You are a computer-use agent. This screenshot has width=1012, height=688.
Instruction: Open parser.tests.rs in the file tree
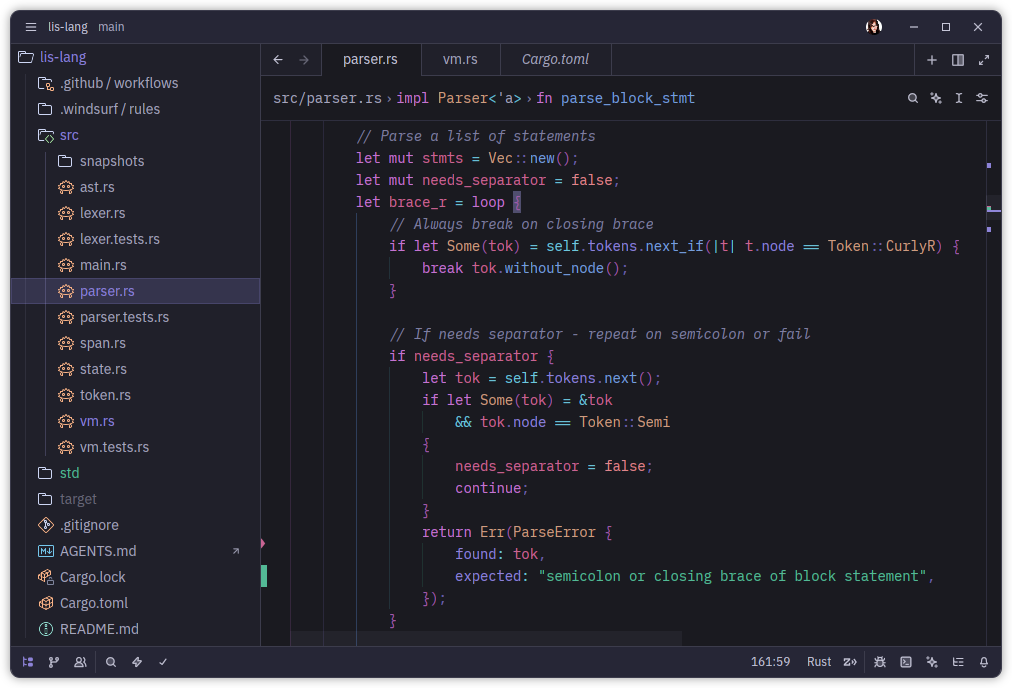[x=136, y=317]
